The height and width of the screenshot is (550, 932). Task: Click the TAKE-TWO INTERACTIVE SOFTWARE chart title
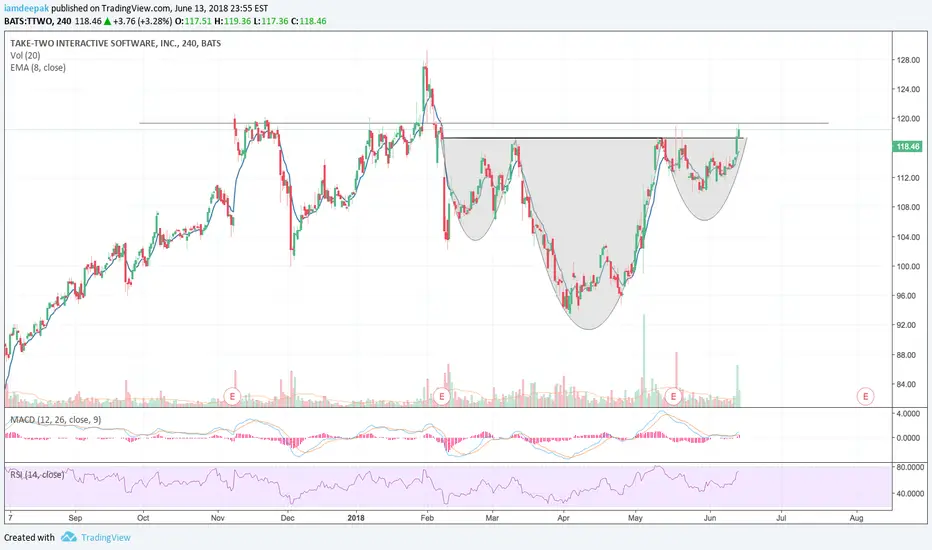(115, 43)
